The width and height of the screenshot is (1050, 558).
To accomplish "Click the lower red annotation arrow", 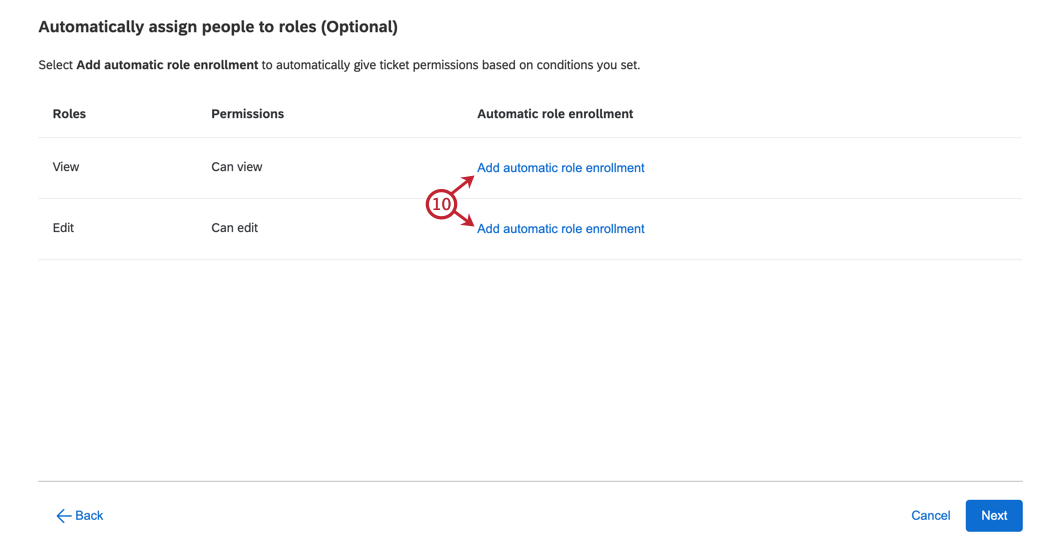I will pyautogui.click(x=462, y=219).
